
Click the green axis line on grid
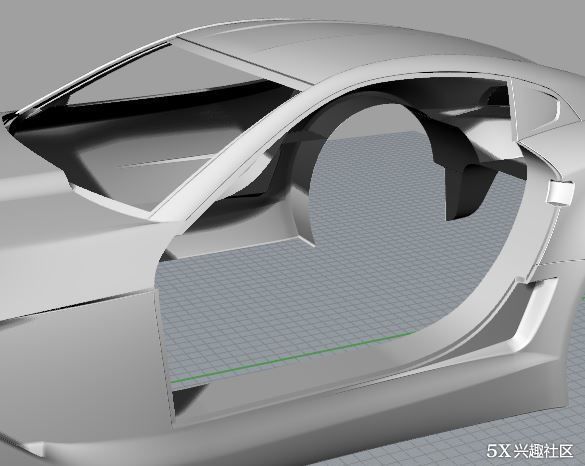coord(293,356)
